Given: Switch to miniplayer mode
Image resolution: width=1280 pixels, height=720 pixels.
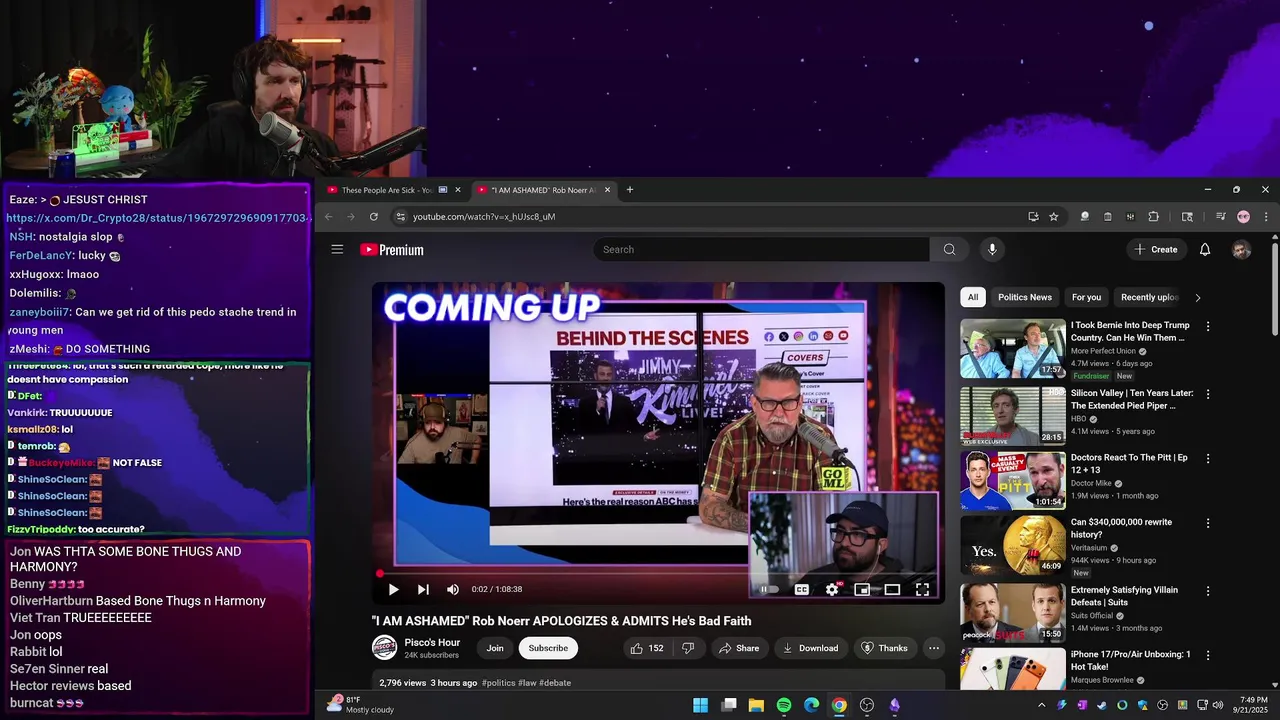Looking at the screenshot, I should coord(862,589).
